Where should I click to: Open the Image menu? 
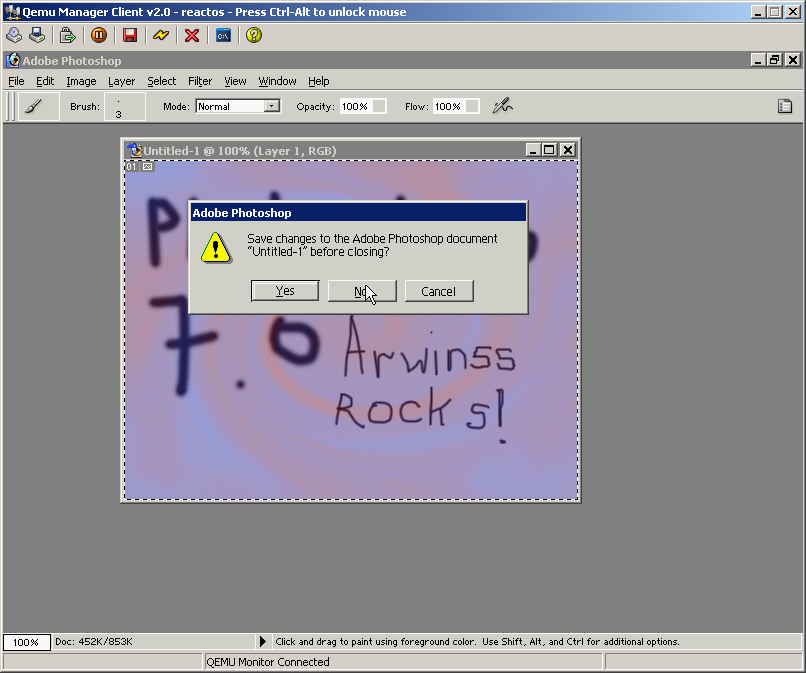coord(81,81)
